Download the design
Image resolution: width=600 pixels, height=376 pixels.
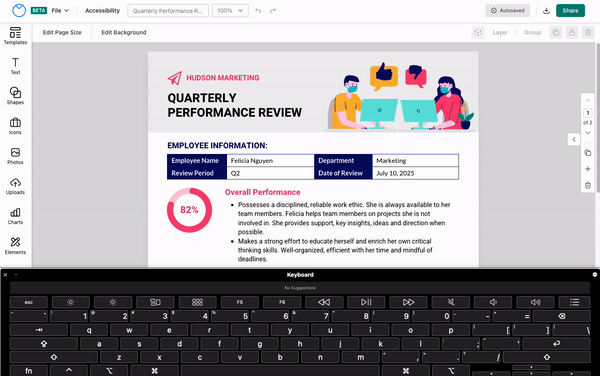click(546, 11)
